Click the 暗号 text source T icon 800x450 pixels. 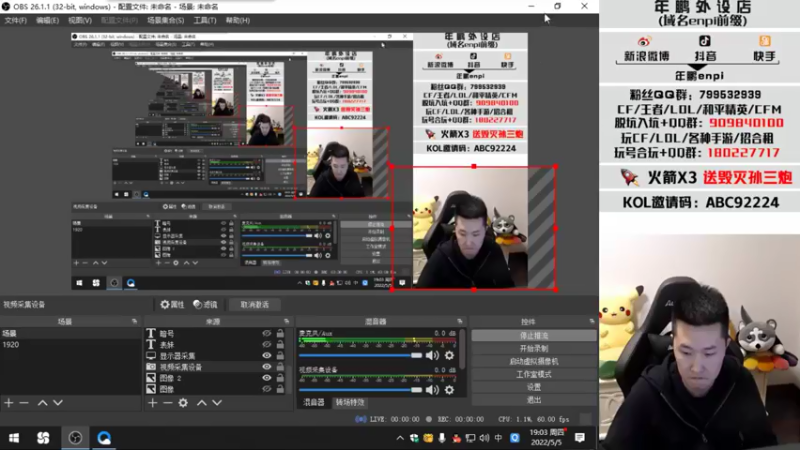151,333
